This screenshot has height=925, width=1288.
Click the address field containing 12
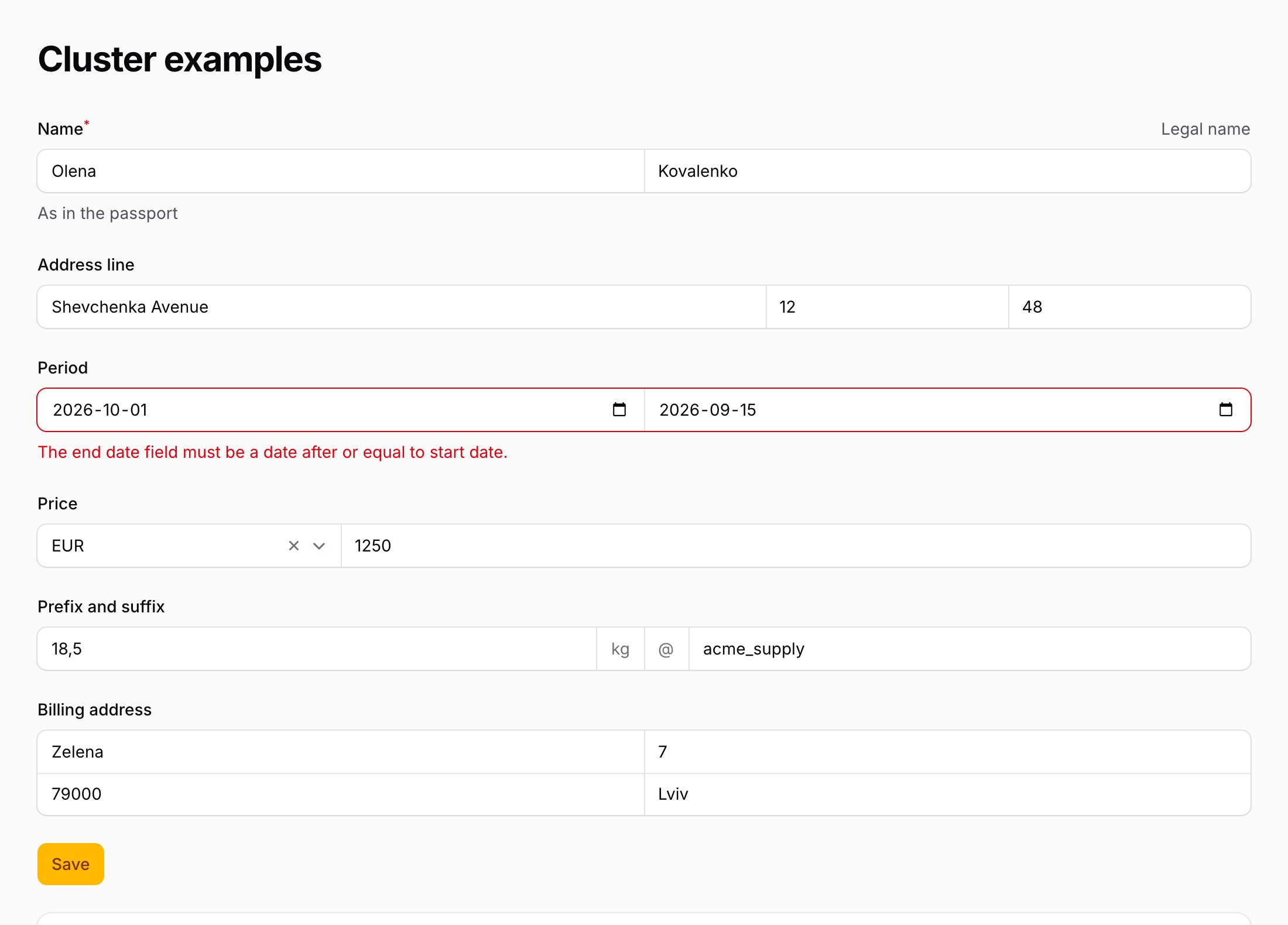[x=887, y=307]
